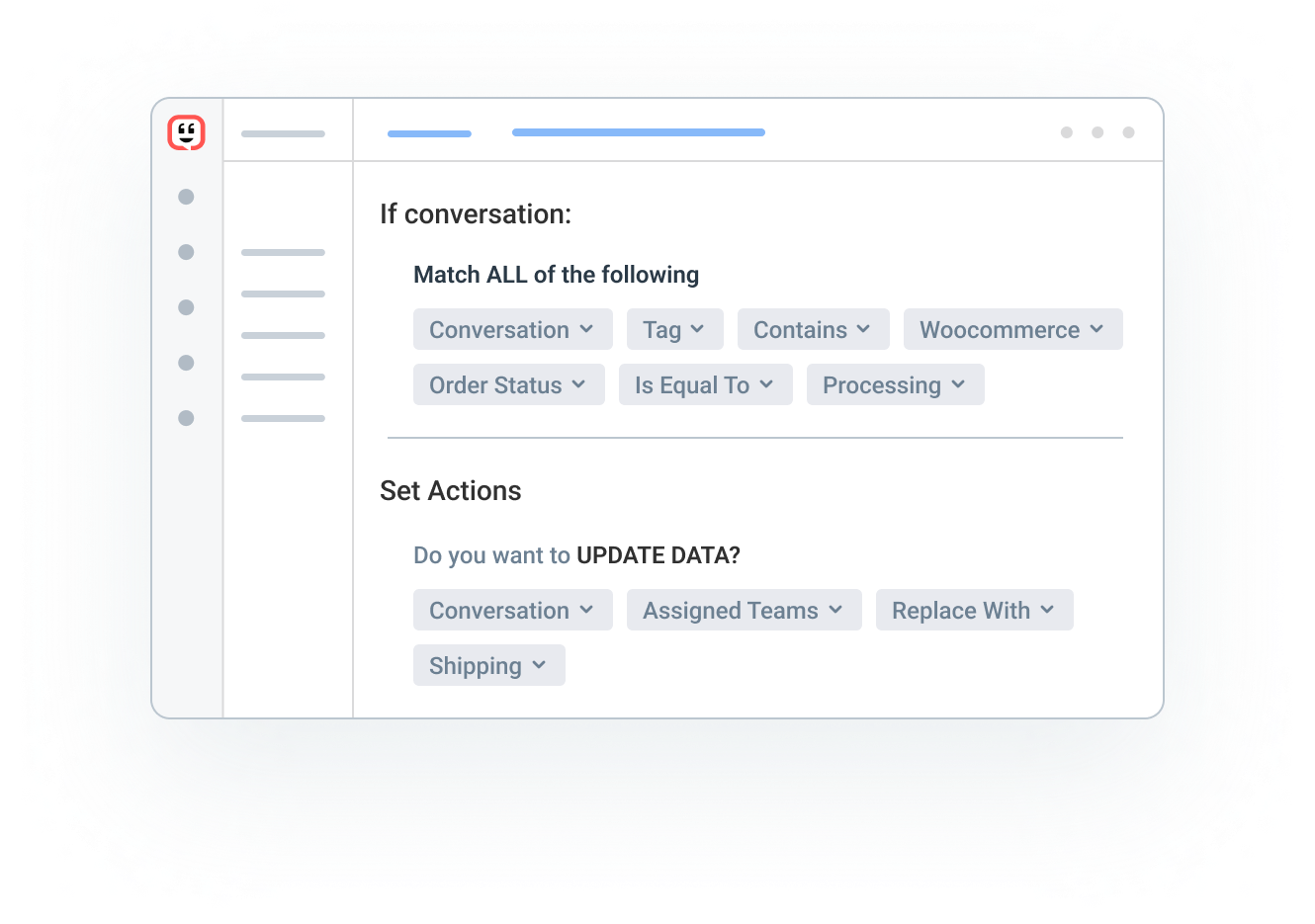The image size is (1315, 924).
Task: Switch to the first blue tab in the top bar
Action: click(429, 132)
